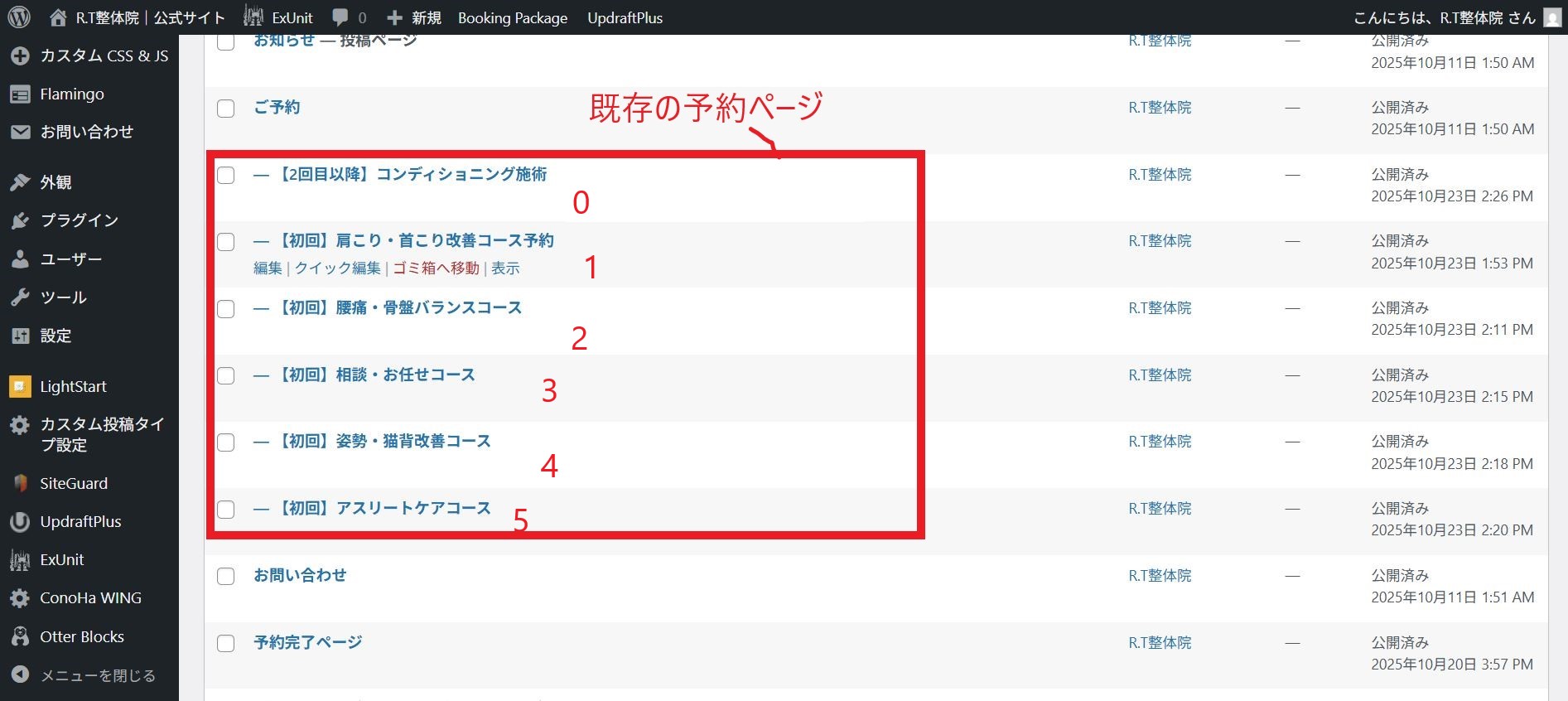Open the comments bubble icon
The width and height of the screenshot is (1568, 701).
click(x=340, y=17)
